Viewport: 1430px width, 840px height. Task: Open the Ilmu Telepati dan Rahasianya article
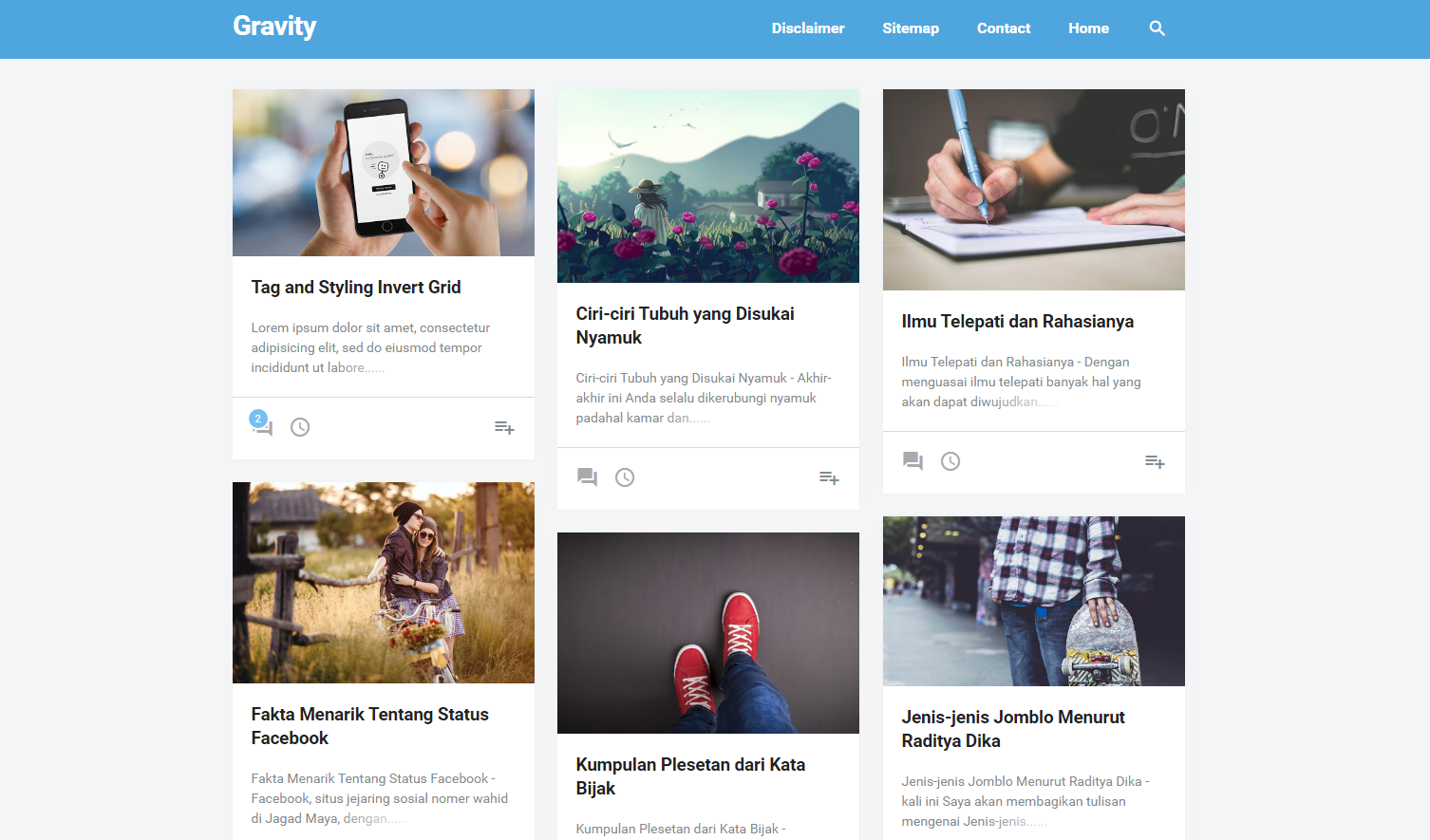(1017, 322)
